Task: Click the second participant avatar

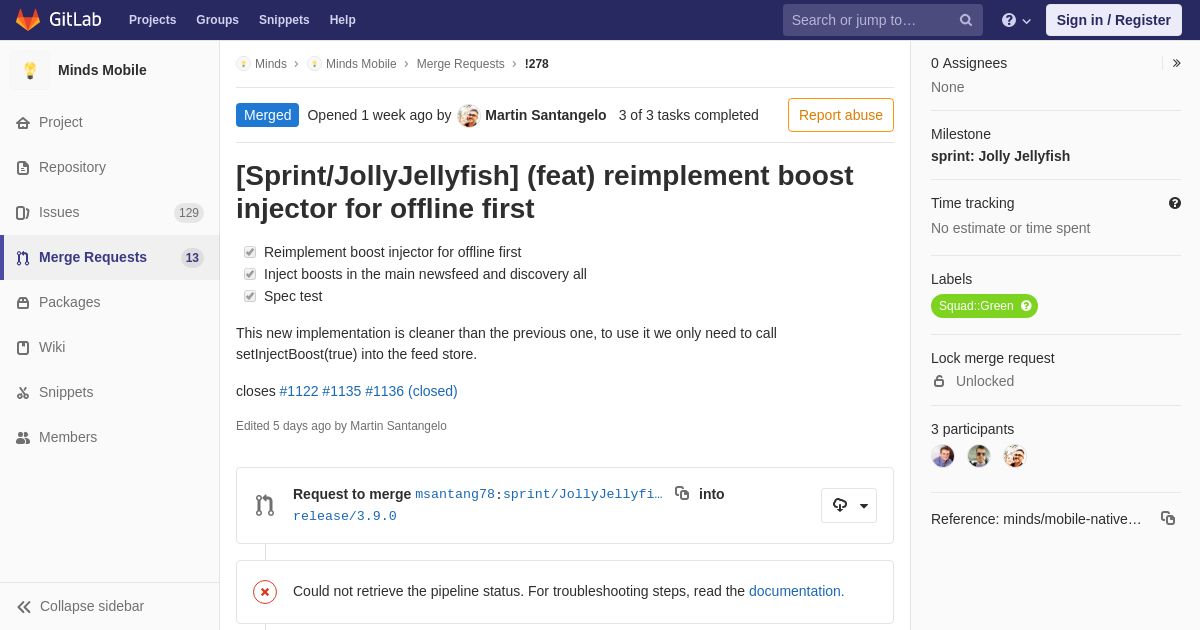Action: tap(979, 456)
